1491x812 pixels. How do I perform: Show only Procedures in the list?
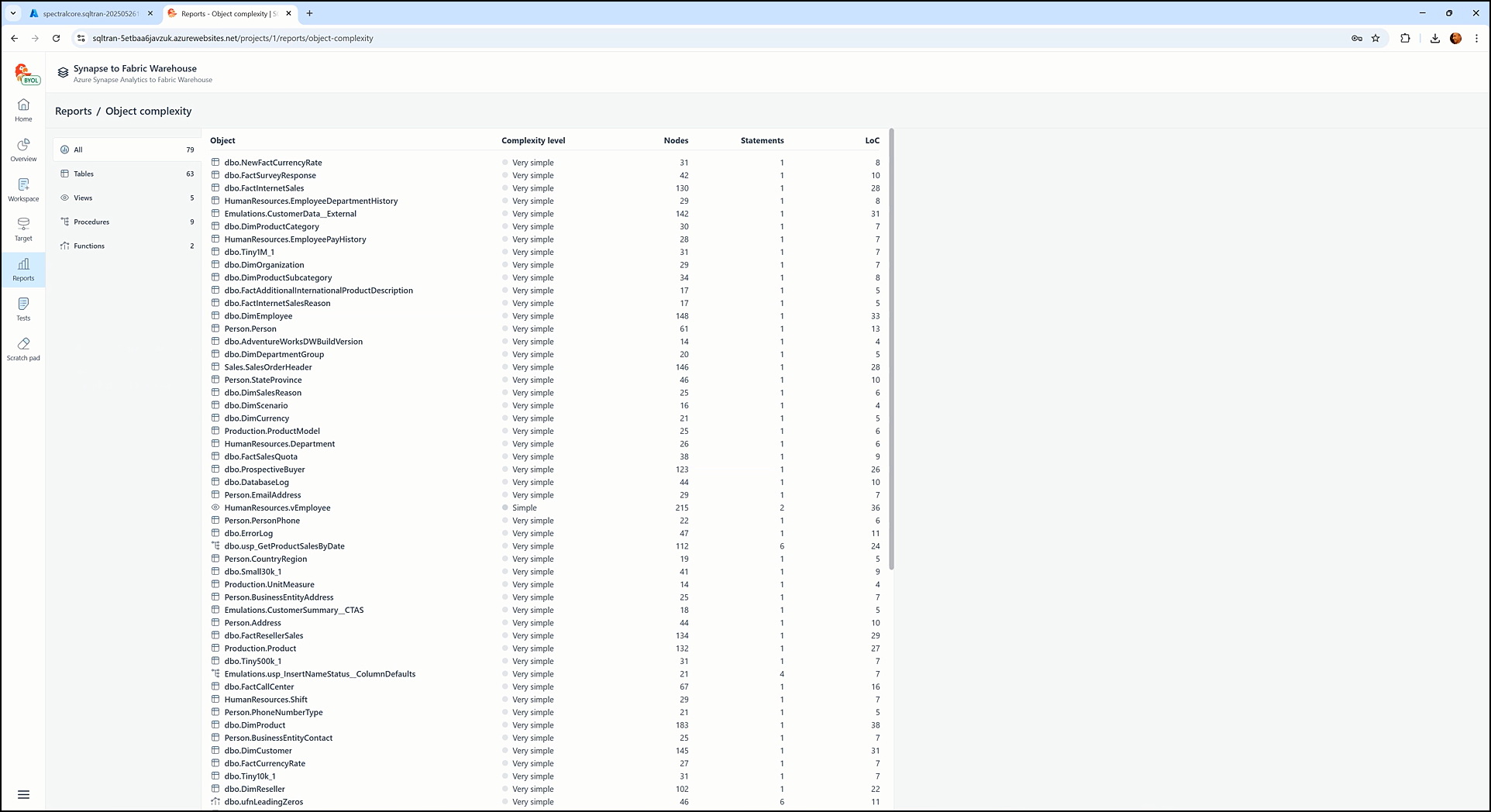91,222
